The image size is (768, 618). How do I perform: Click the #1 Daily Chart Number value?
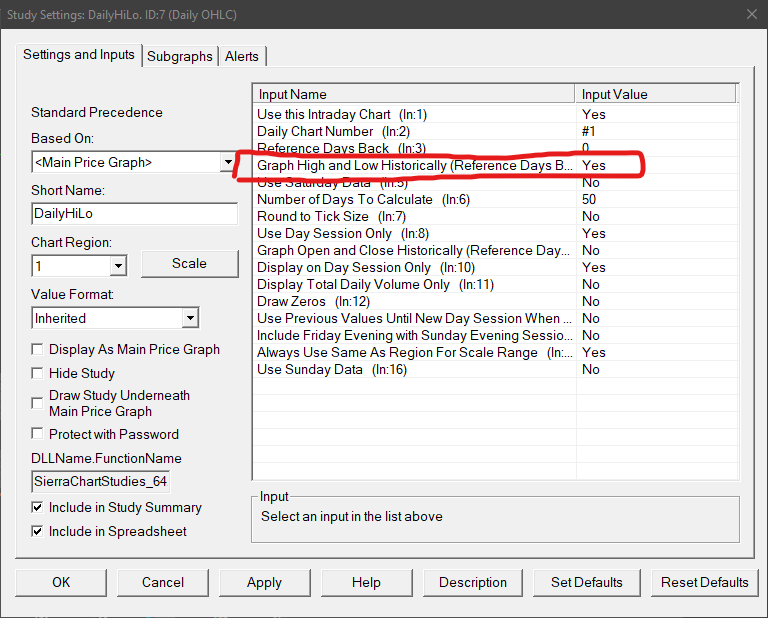(x=588, y=131)
